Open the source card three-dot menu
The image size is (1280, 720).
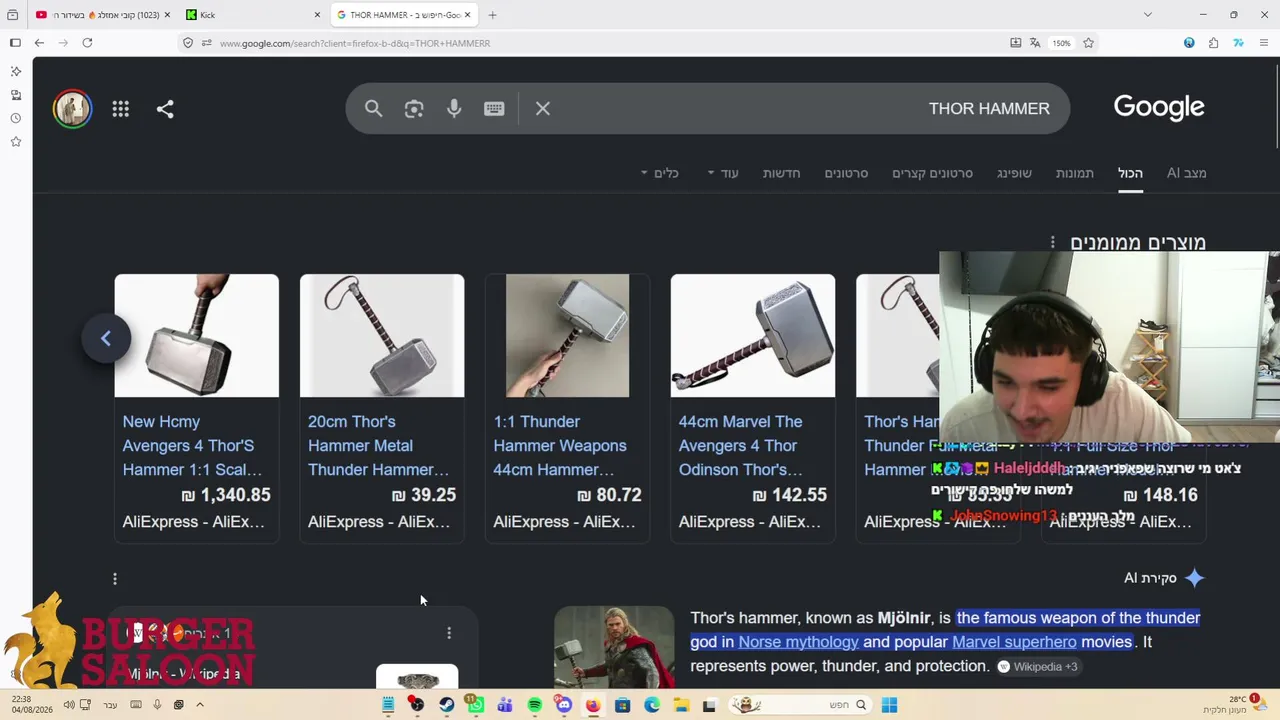point(449,632)
